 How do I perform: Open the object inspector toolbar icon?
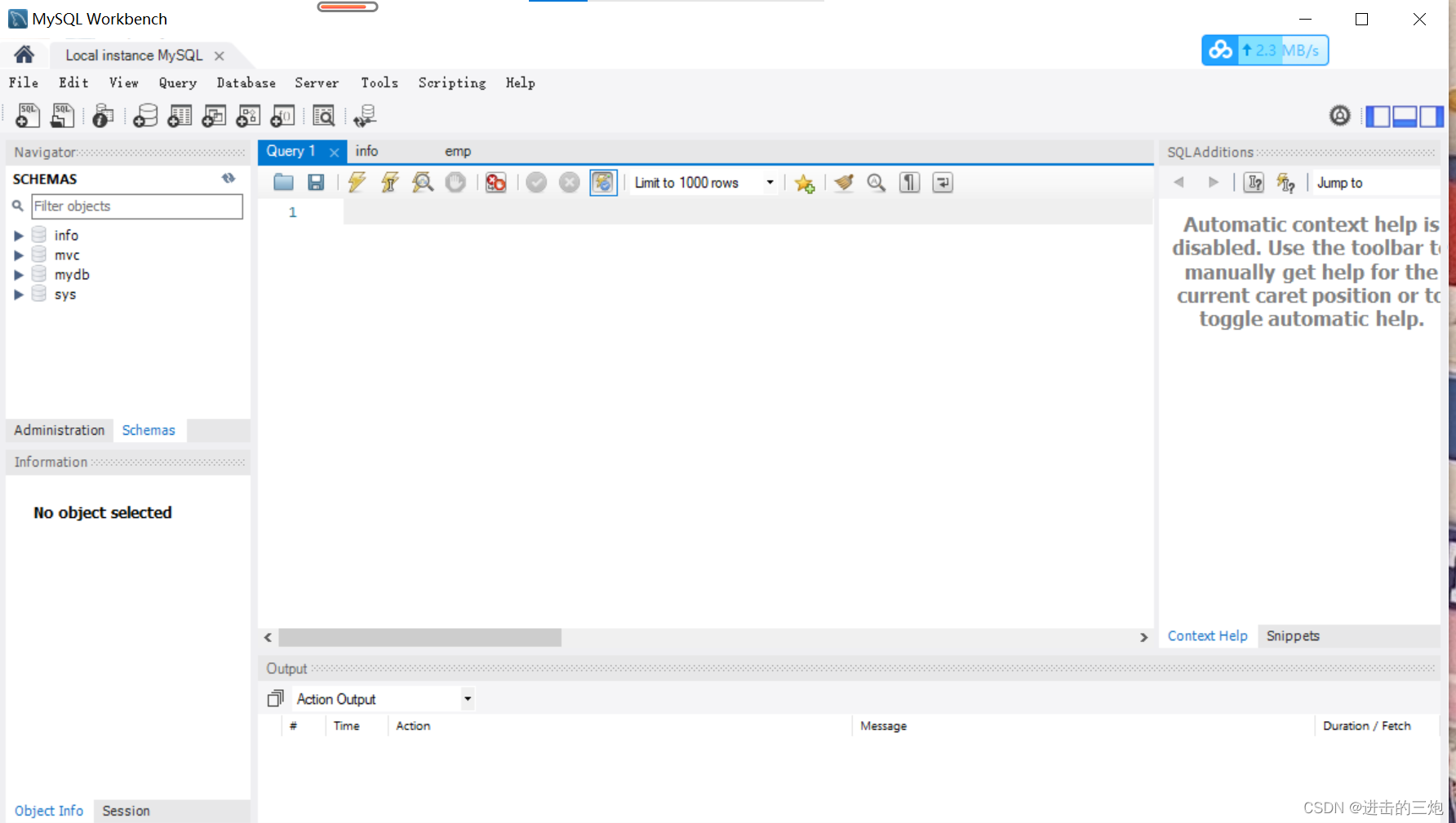[102, 116]
